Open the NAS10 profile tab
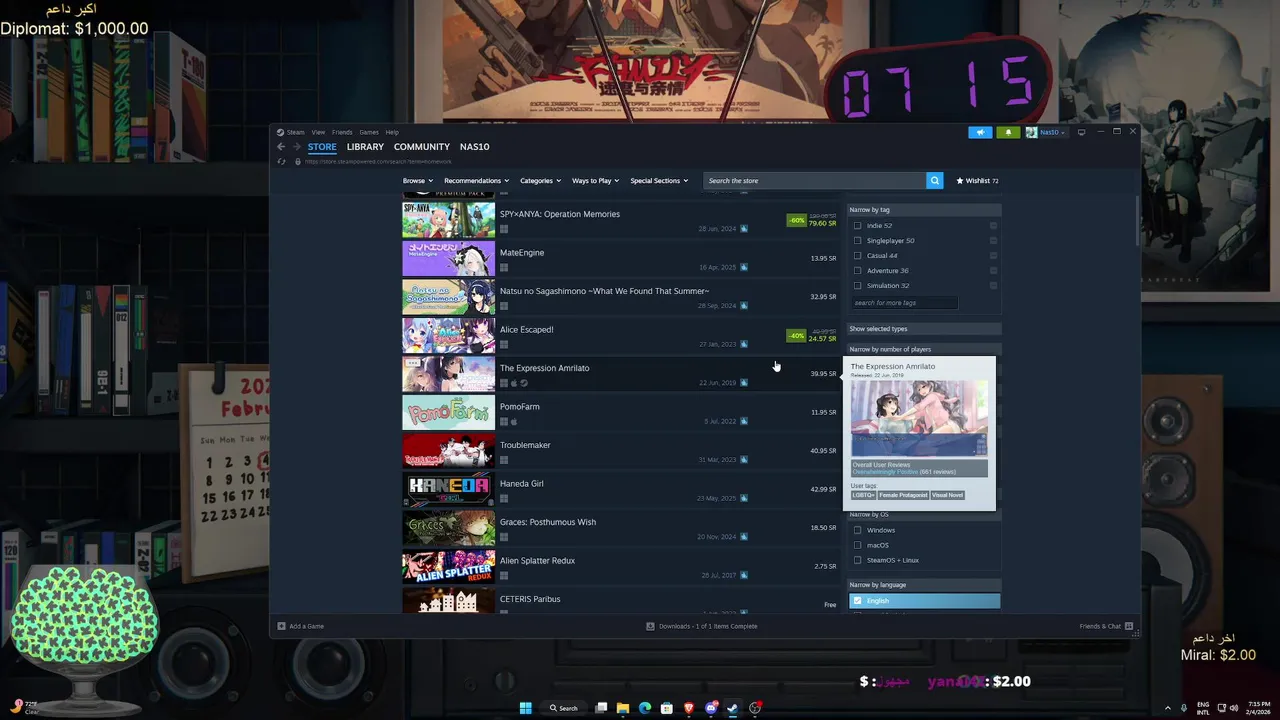This screenshot has width=1280, height=720. pos(474,147)
